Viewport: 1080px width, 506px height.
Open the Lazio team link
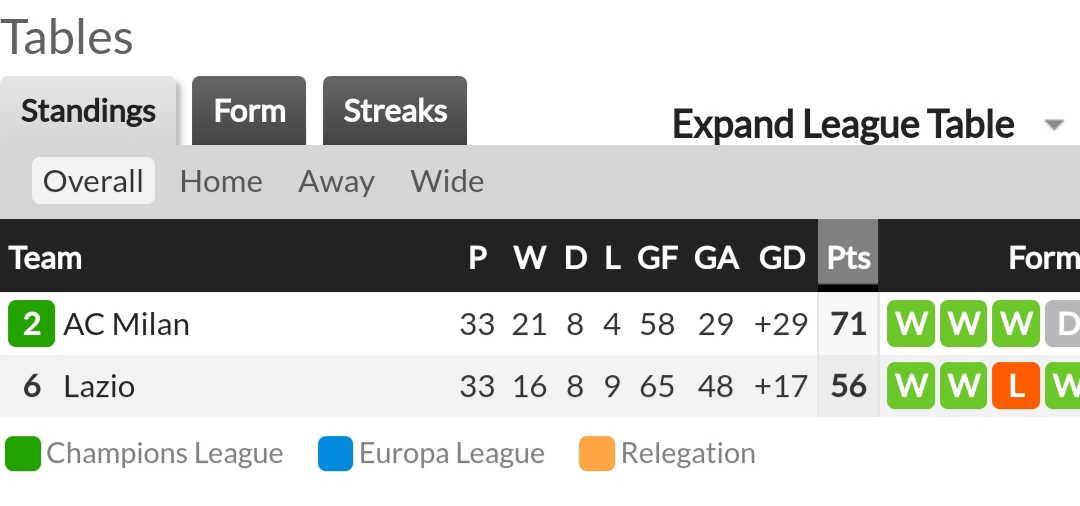coord(99,386)
